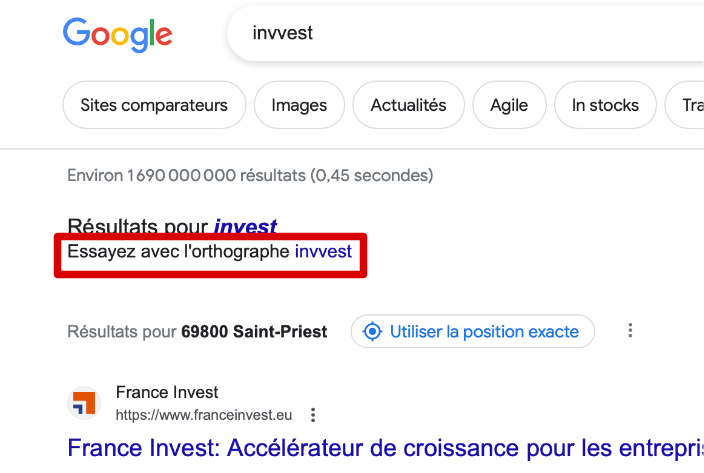This screenshot has height=473, width=704.
Task: Select the Sites comparateurs filter chip
Action: point(154,105)
